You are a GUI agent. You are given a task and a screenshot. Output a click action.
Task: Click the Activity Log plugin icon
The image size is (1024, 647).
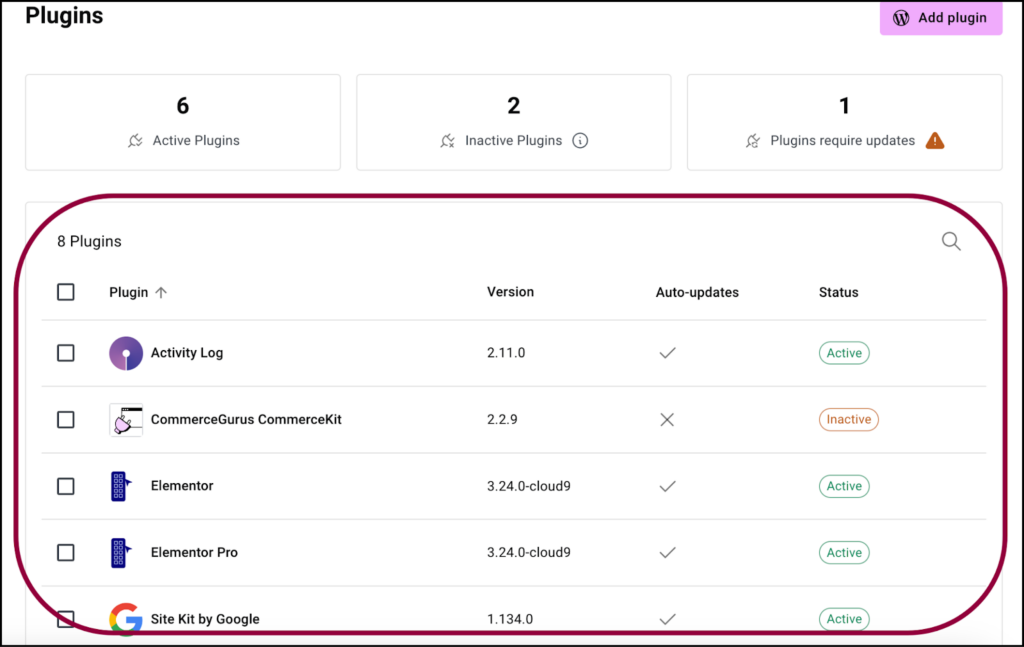(126, 353)
